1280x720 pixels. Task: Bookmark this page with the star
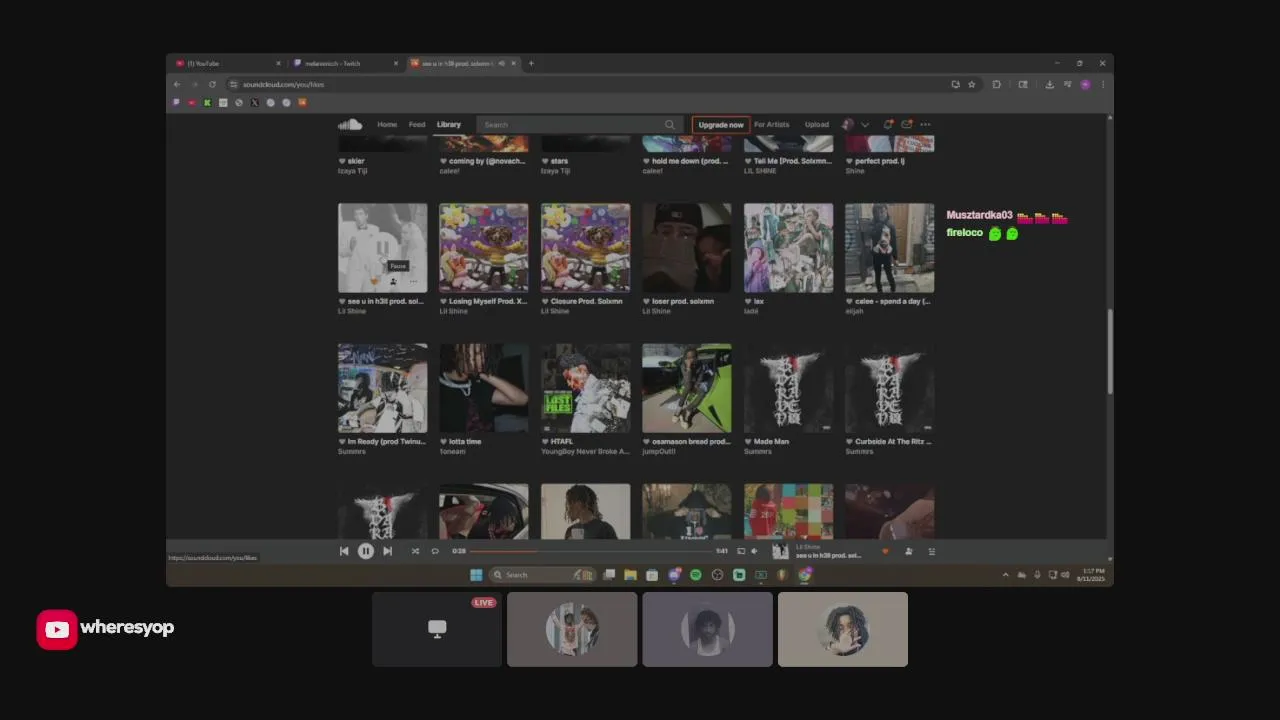point(971,84)
